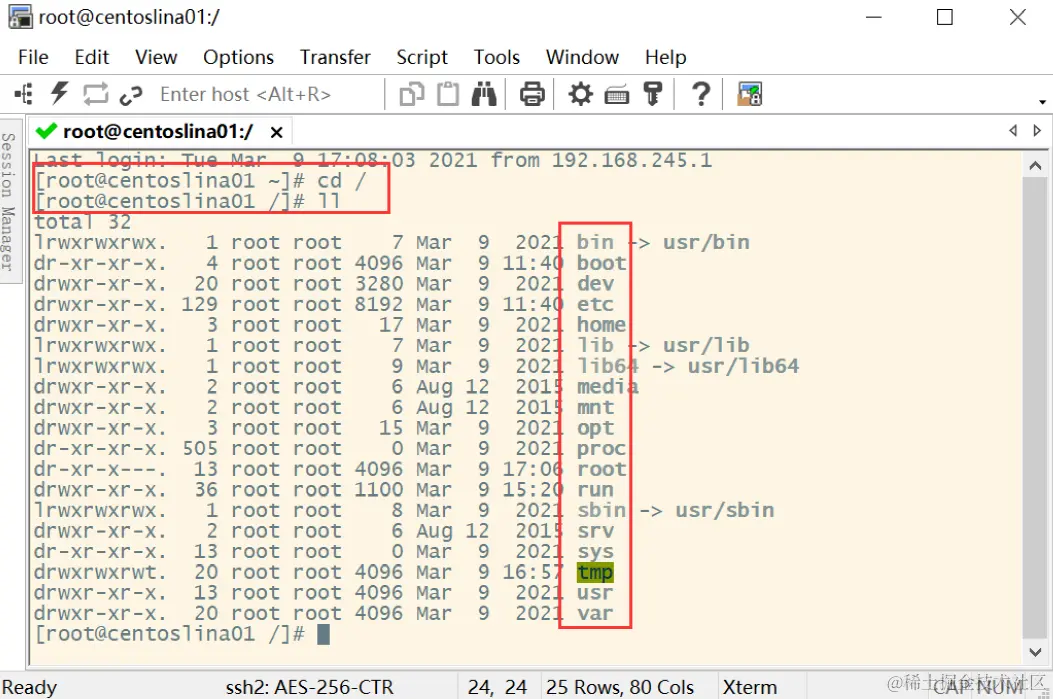Click the Help question mark icon
Viewport: 1053px width, 699px height.
701,94
